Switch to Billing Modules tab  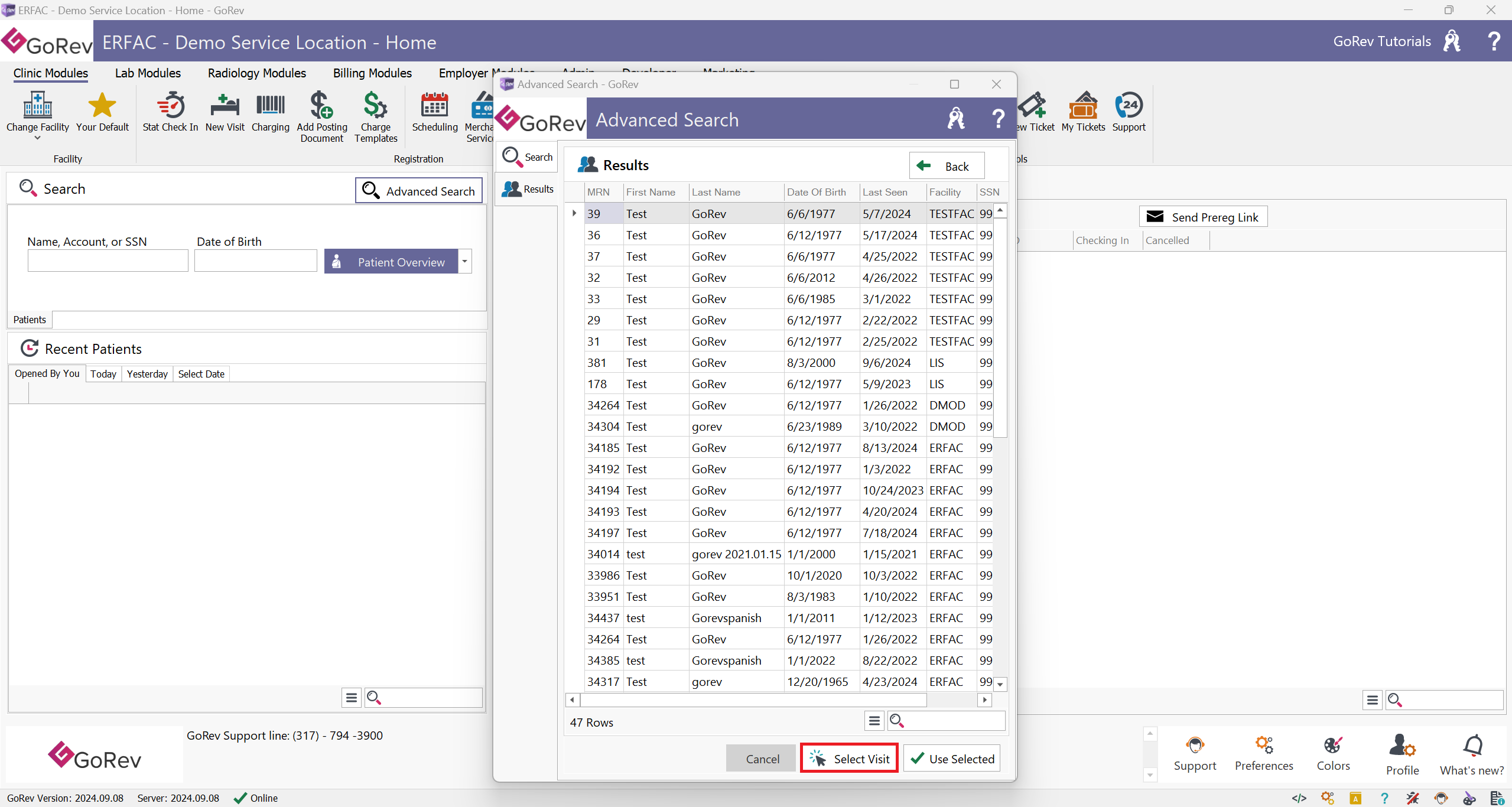coord(372,73)
